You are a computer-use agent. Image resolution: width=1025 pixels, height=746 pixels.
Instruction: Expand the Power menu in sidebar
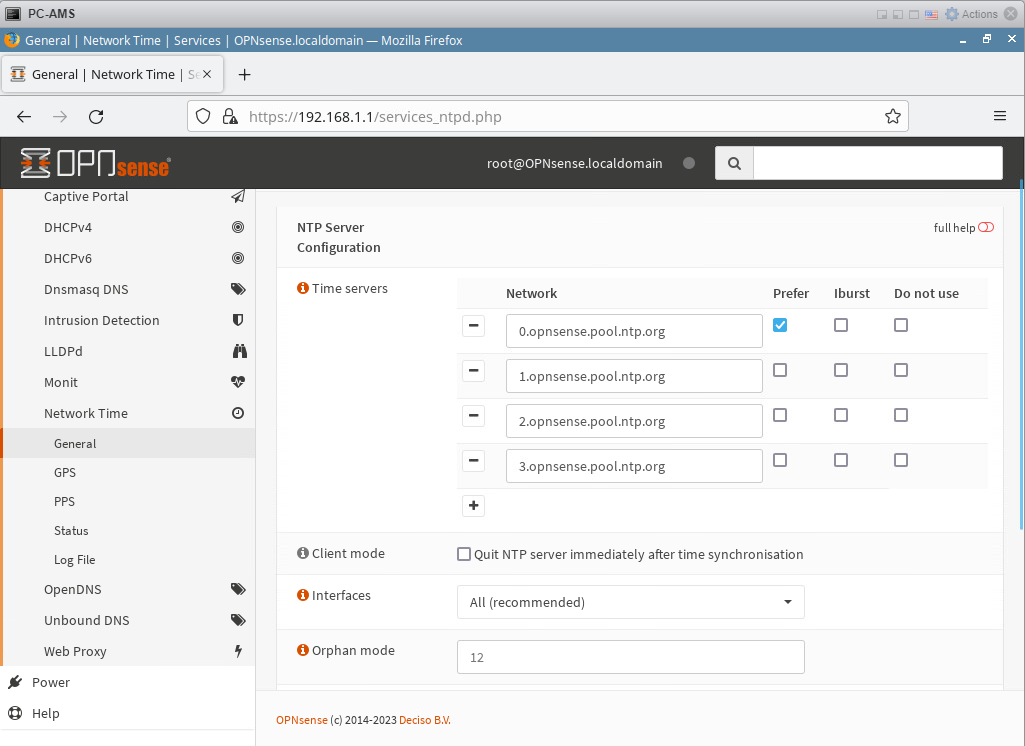click(x=51, y=682)
